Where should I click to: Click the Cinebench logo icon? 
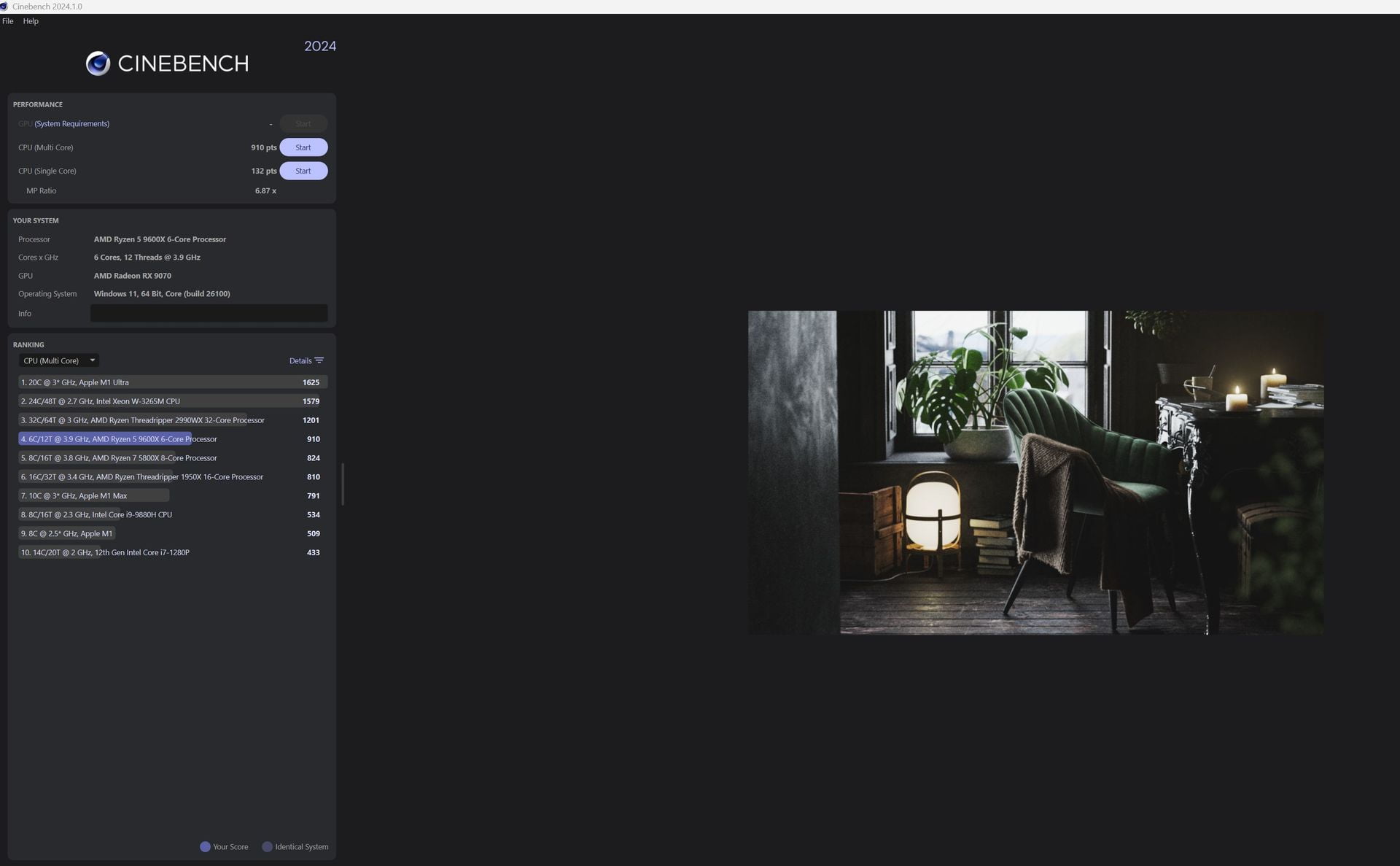[98, 63]
